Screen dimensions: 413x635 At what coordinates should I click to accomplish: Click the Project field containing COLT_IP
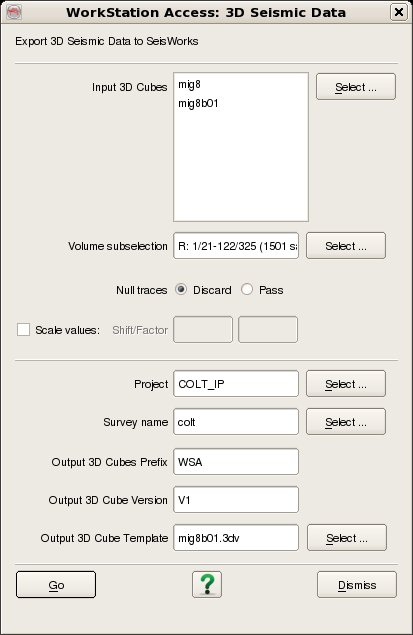(236, 384)
